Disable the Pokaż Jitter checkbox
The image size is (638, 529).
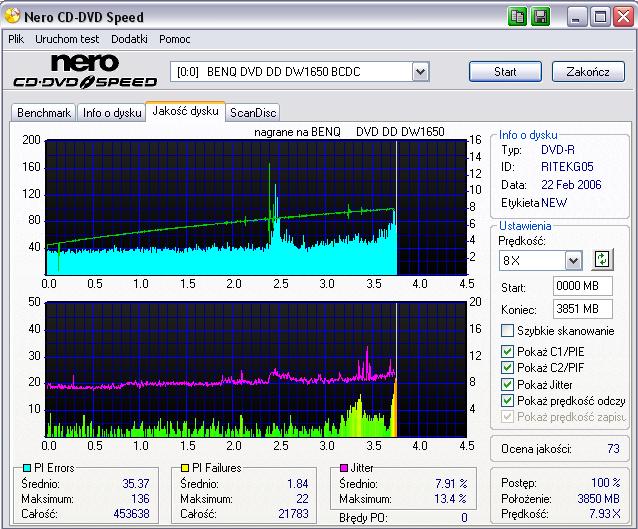pyautogui.click(x=507, y=384)
